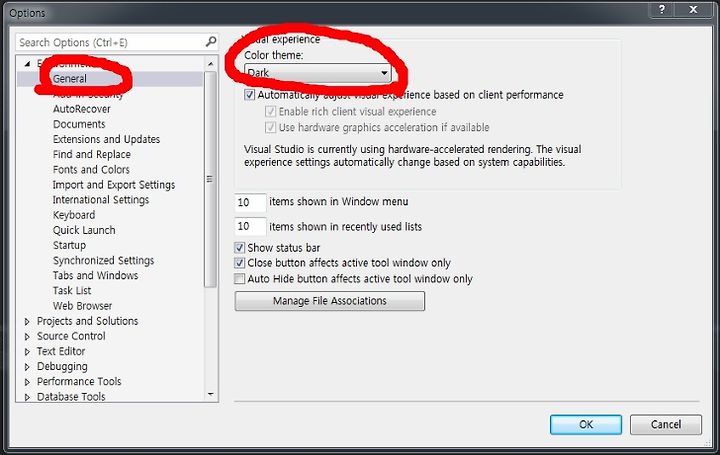The height and width of the screenshot is (455, 720).
Task: Select the Debugging label
Action: [x=62, y=366]
